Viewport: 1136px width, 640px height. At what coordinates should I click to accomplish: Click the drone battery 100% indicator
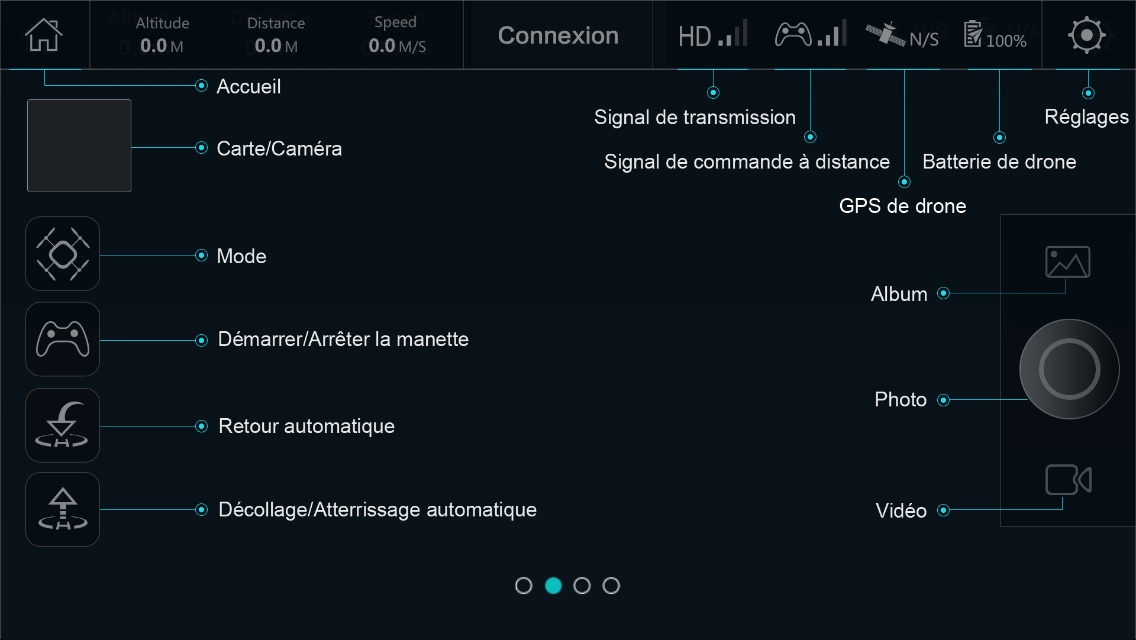pyautogui.click(x=995, y=35)
